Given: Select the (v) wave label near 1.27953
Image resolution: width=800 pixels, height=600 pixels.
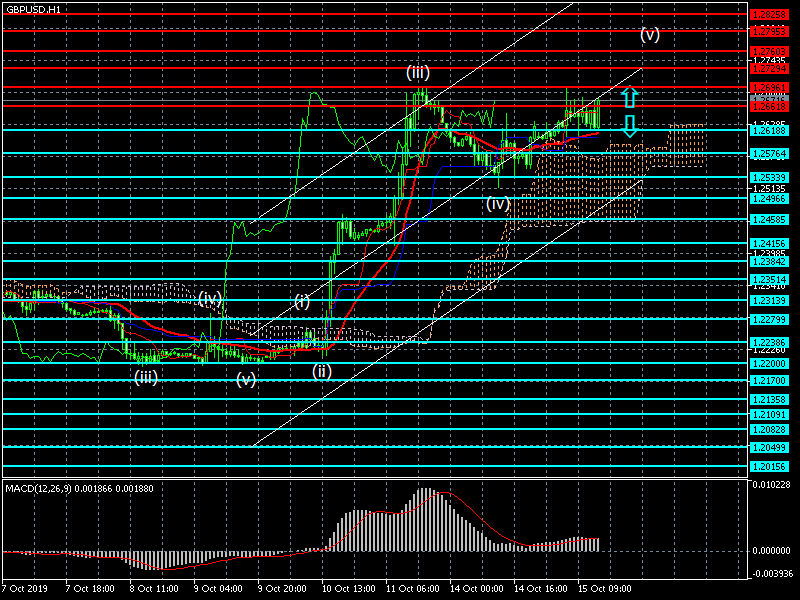Looking at the screenshot, I should (x=650, y=35).
